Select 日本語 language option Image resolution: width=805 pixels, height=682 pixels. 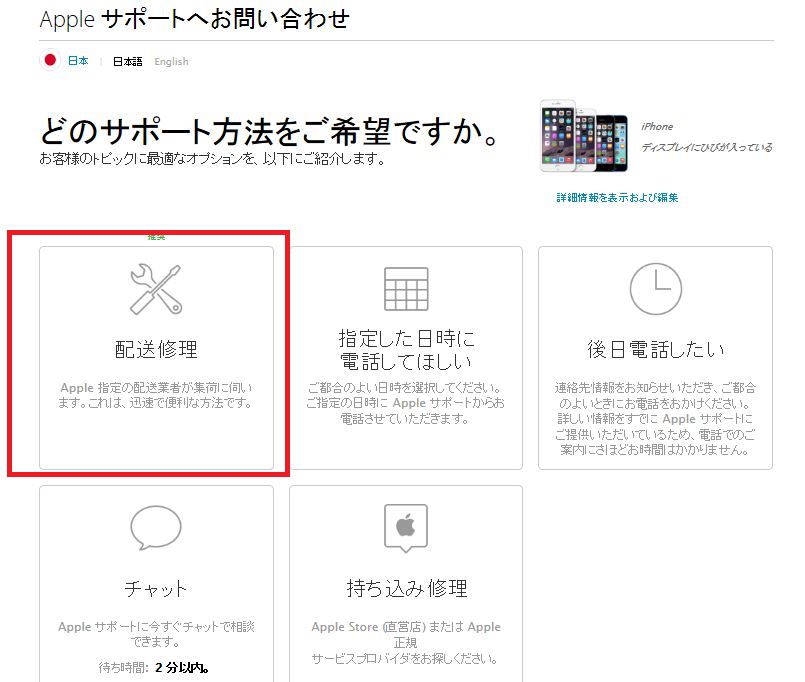tap(127, 62)
